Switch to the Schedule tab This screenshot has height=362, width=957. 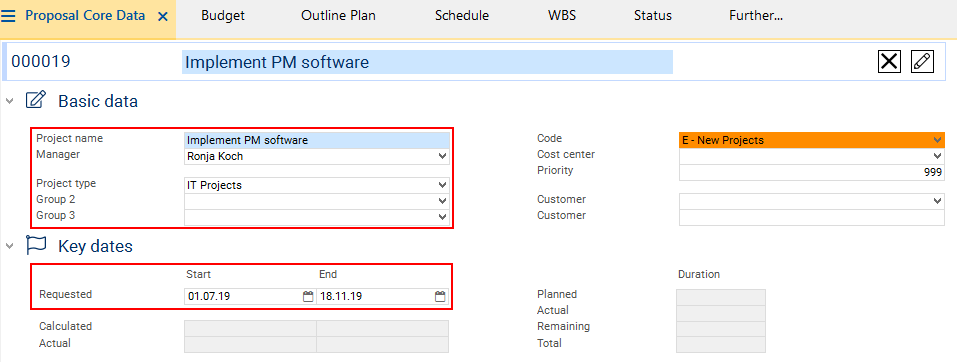pos(461,16)
